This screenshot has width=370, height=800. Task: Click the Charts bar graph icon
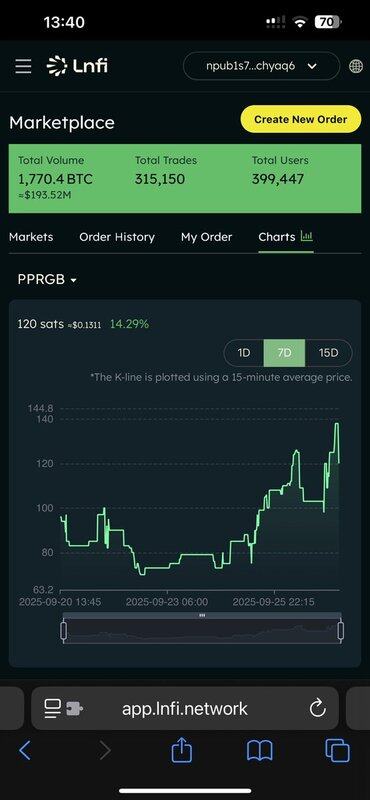[x=307, y=236]
